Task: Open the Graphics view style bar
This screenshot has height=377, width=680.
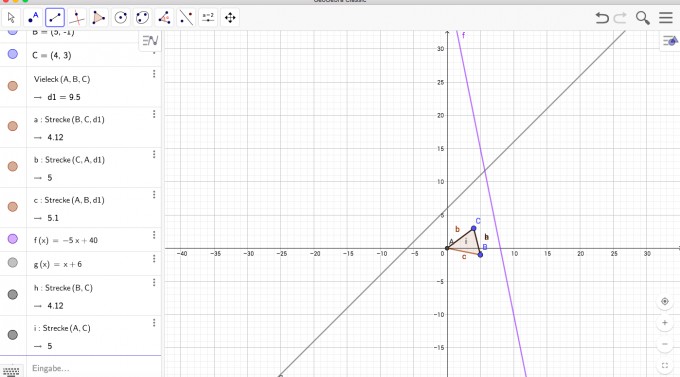Action: [x=670, y=41]
